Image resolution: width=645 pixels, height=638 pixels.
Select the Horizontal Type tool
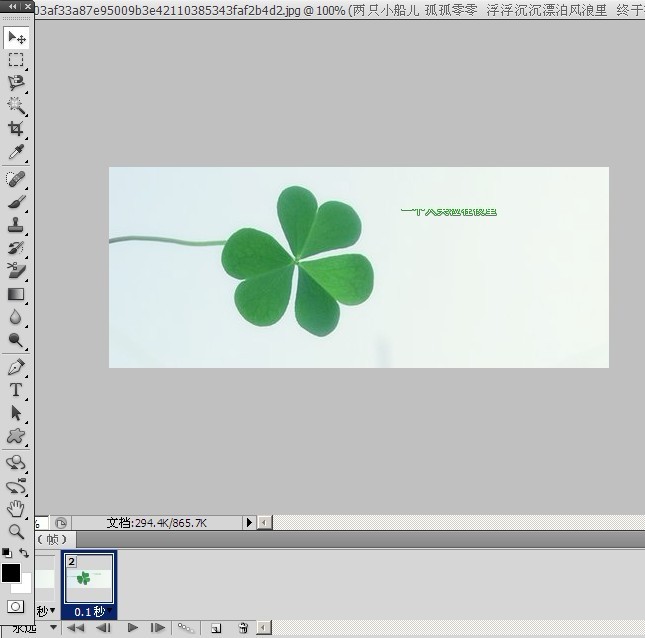[x=16, y=390]
